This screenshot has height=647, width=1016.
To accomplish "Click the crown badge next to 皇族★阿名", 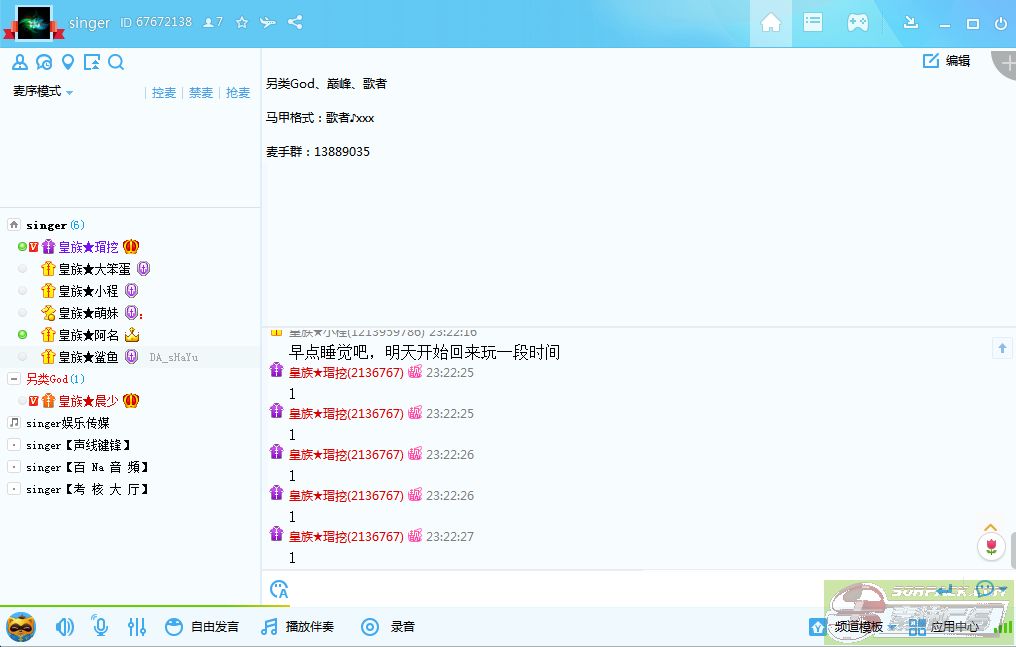I will click(132, 335).
